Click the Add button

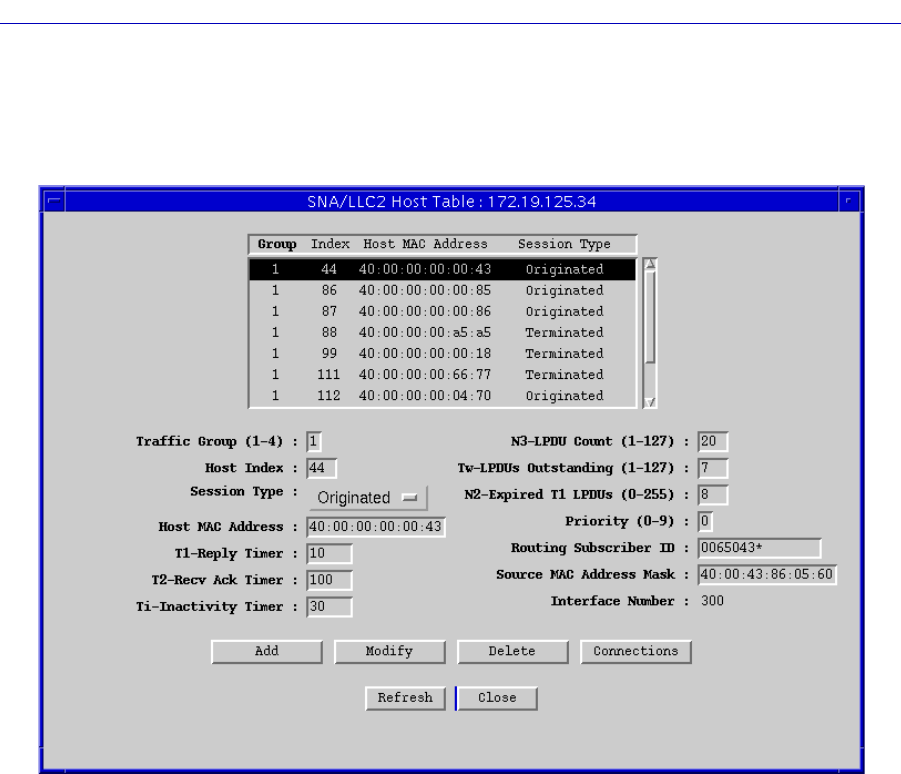pos(267,652)
